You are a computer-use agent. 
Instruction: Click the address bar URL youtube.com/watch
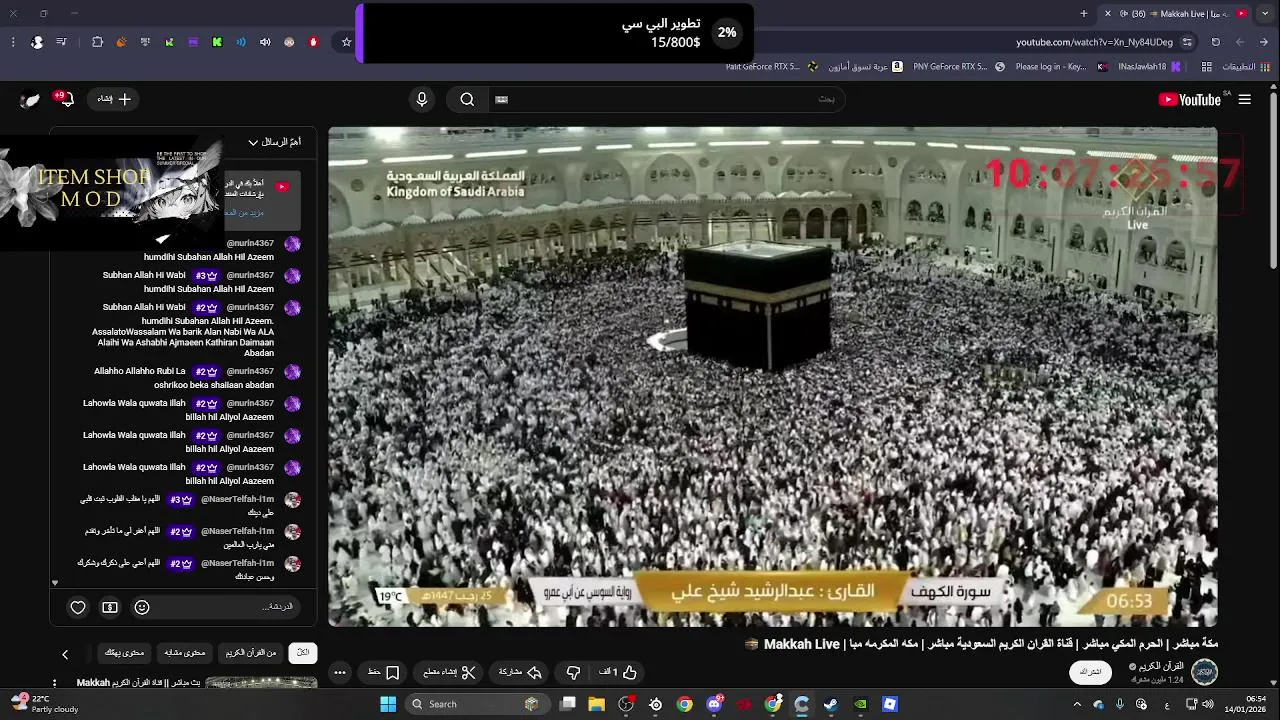(x=1095, y=42)
